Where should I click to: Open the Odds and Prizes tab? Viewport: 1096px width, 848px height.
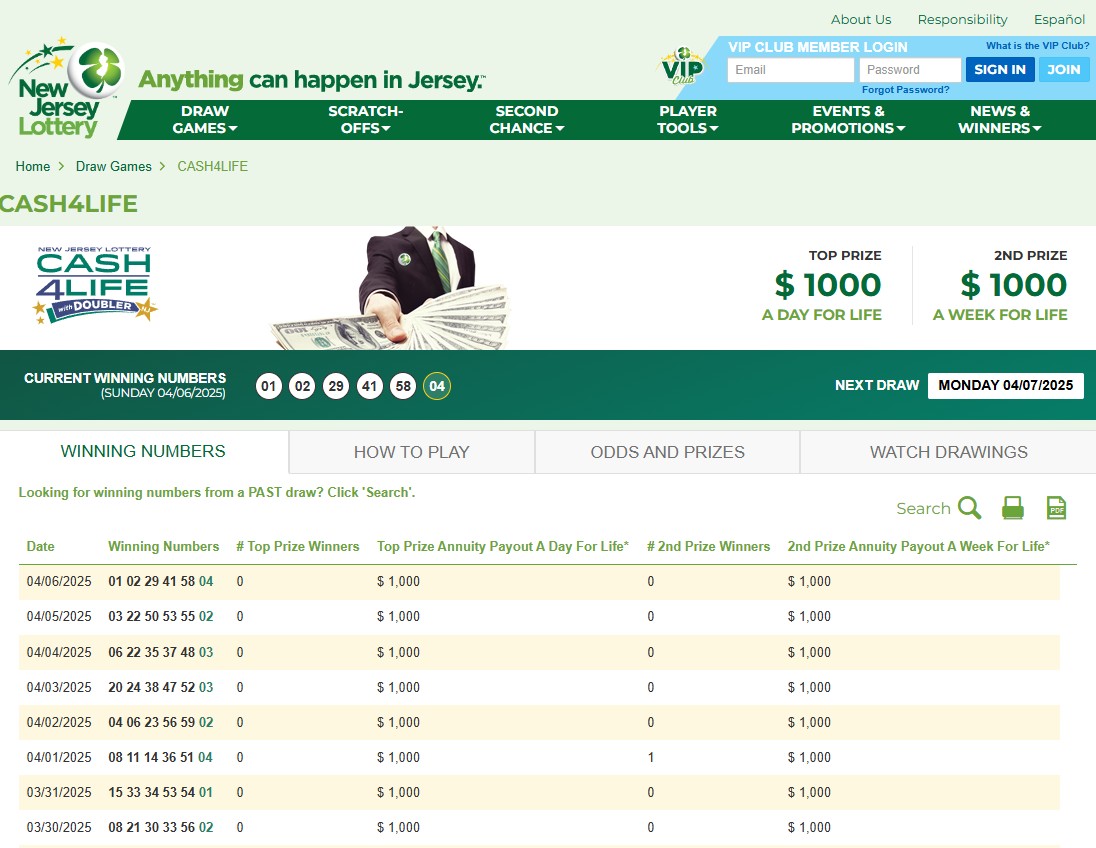666,452
